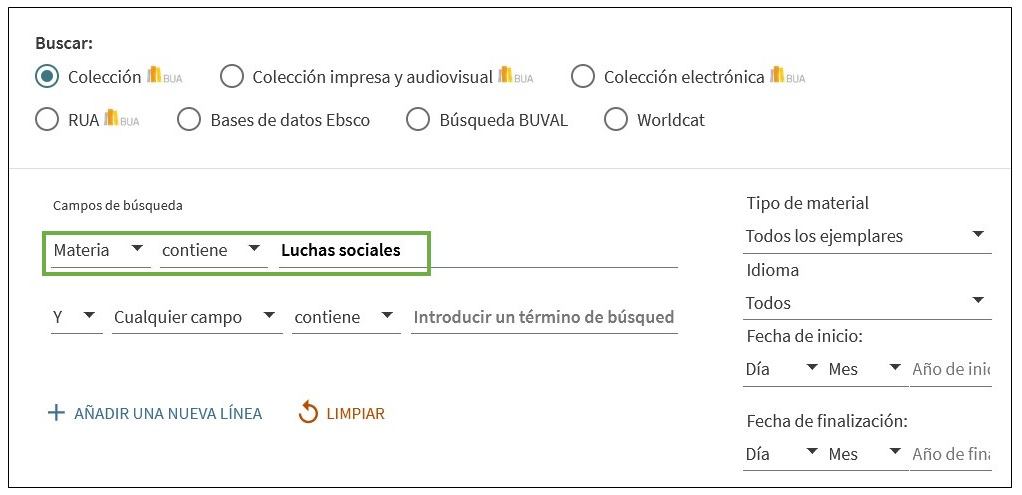The height and width of the screenshot is (495, 1022).
Task: Click the BUA books icon beside Colección
Action: pyautogui.click(x=165, y=76)
